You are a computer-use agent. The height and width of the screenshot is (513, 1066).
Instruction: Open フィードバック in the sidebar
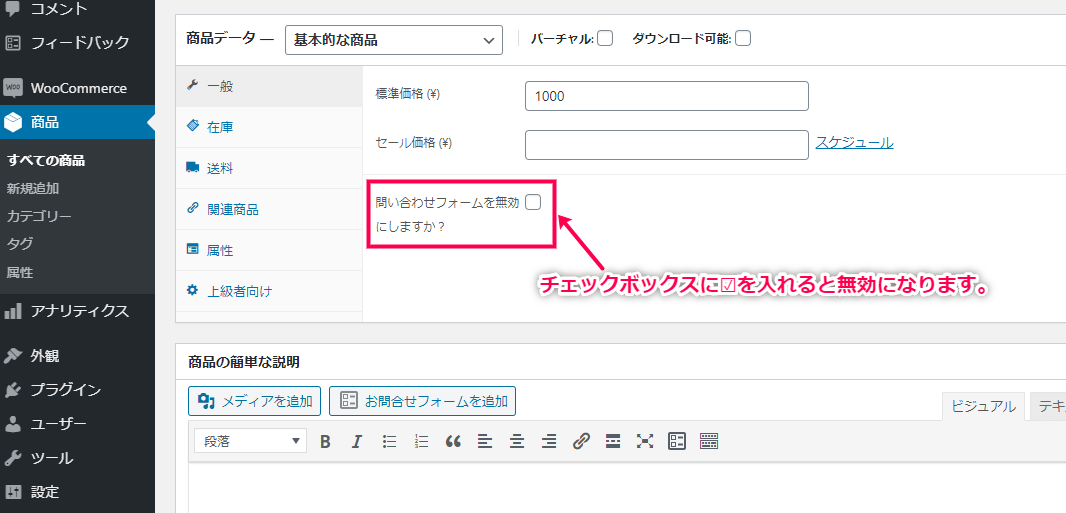78,43
